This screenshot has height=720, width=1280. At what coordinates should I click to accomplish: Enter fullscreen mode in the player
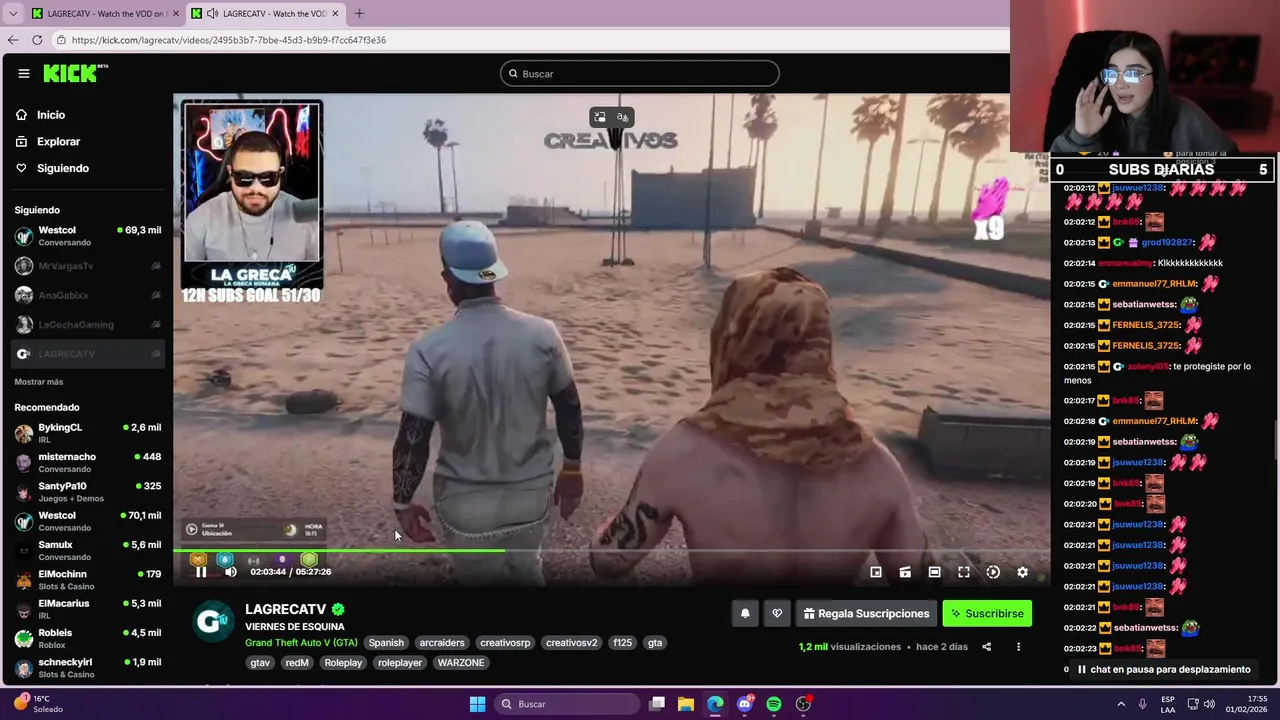964,572
